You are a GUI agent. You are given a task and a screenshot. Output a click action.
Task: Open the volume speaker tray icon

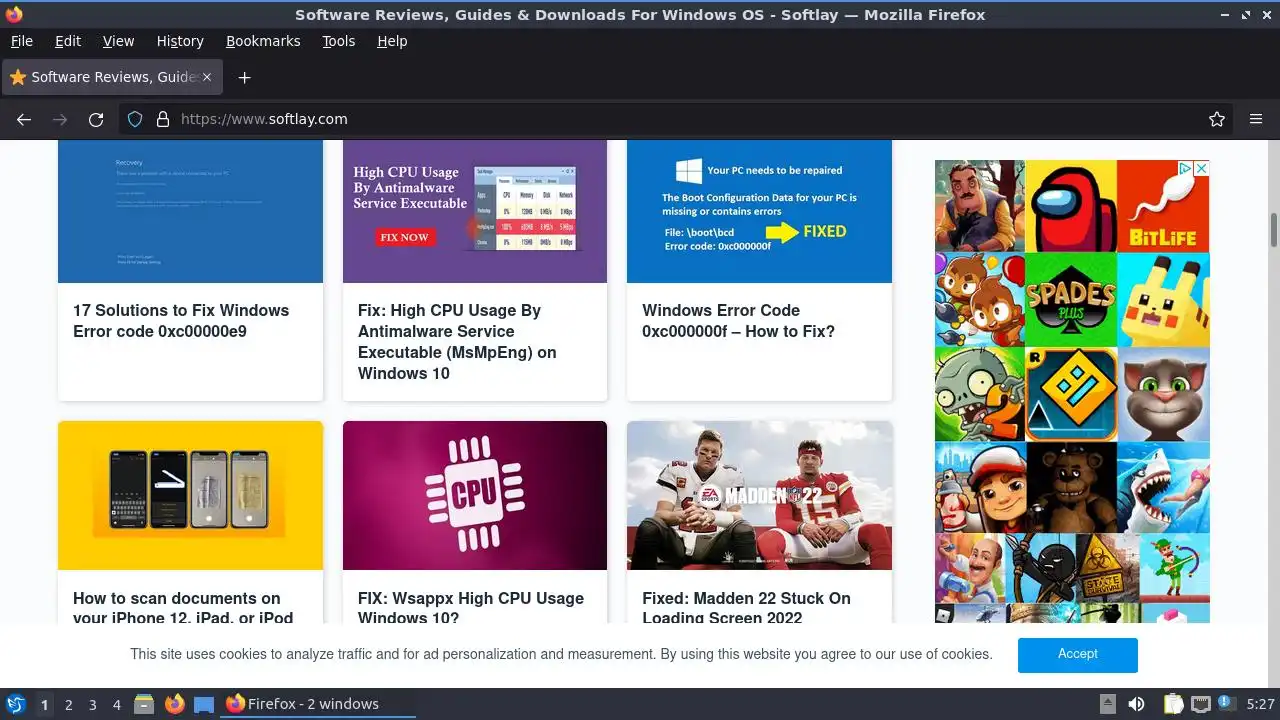click(x=1136, y=704)
